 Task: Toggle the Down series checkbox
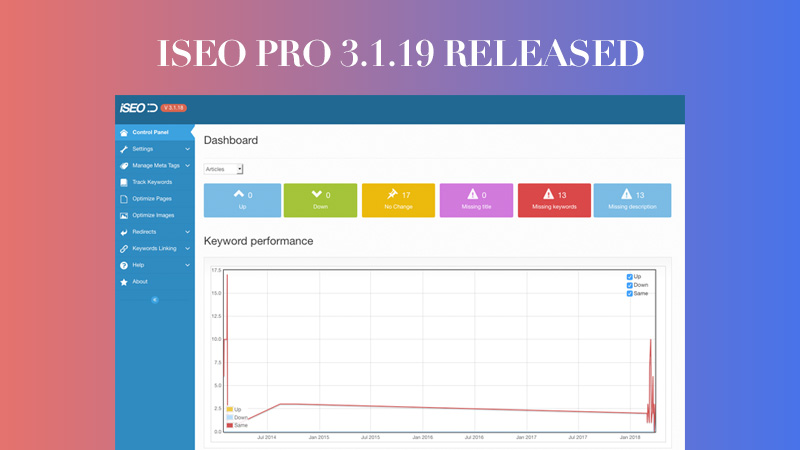(x=629, y=285)
